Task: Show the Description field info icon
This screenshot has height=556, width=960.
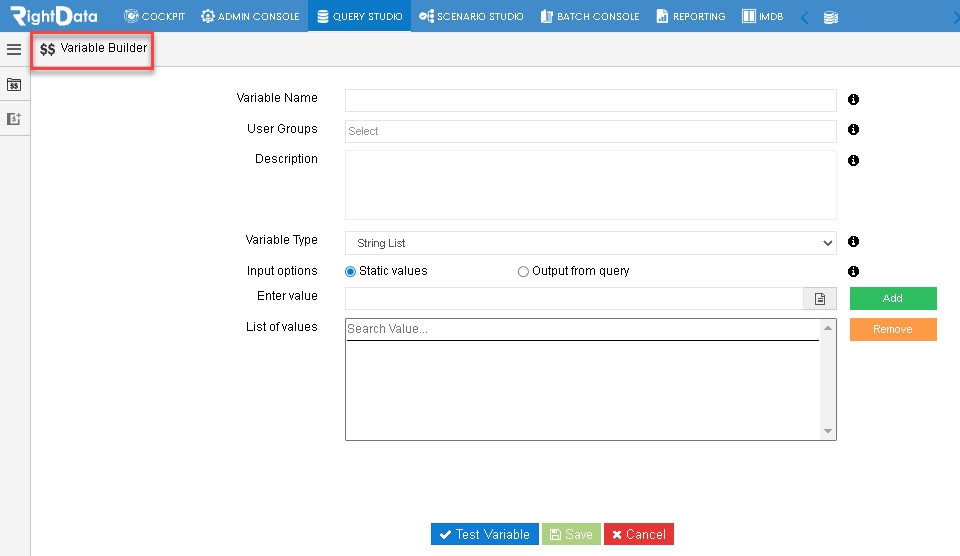Action: [853, 160]
